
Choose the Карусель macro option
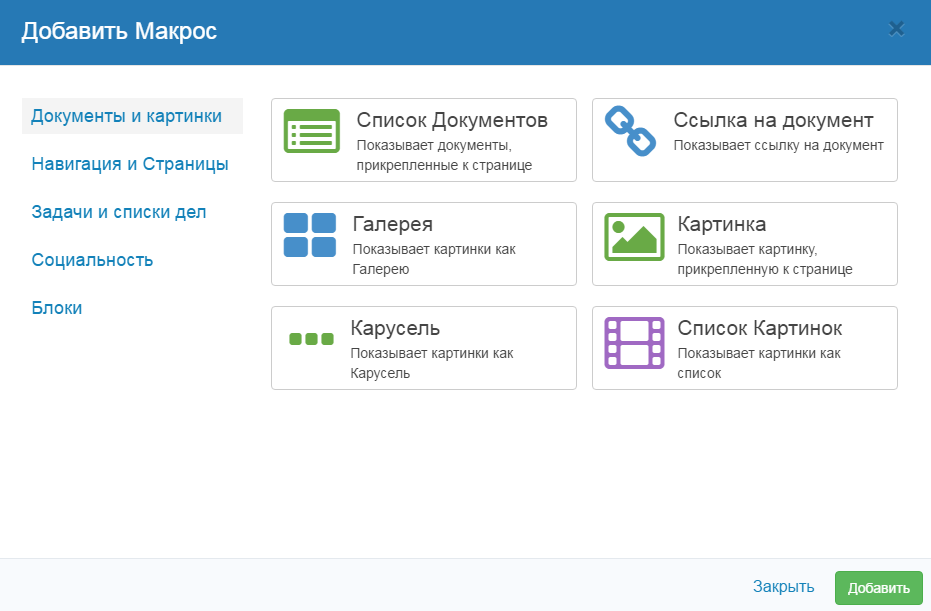[x=423, y=347]
